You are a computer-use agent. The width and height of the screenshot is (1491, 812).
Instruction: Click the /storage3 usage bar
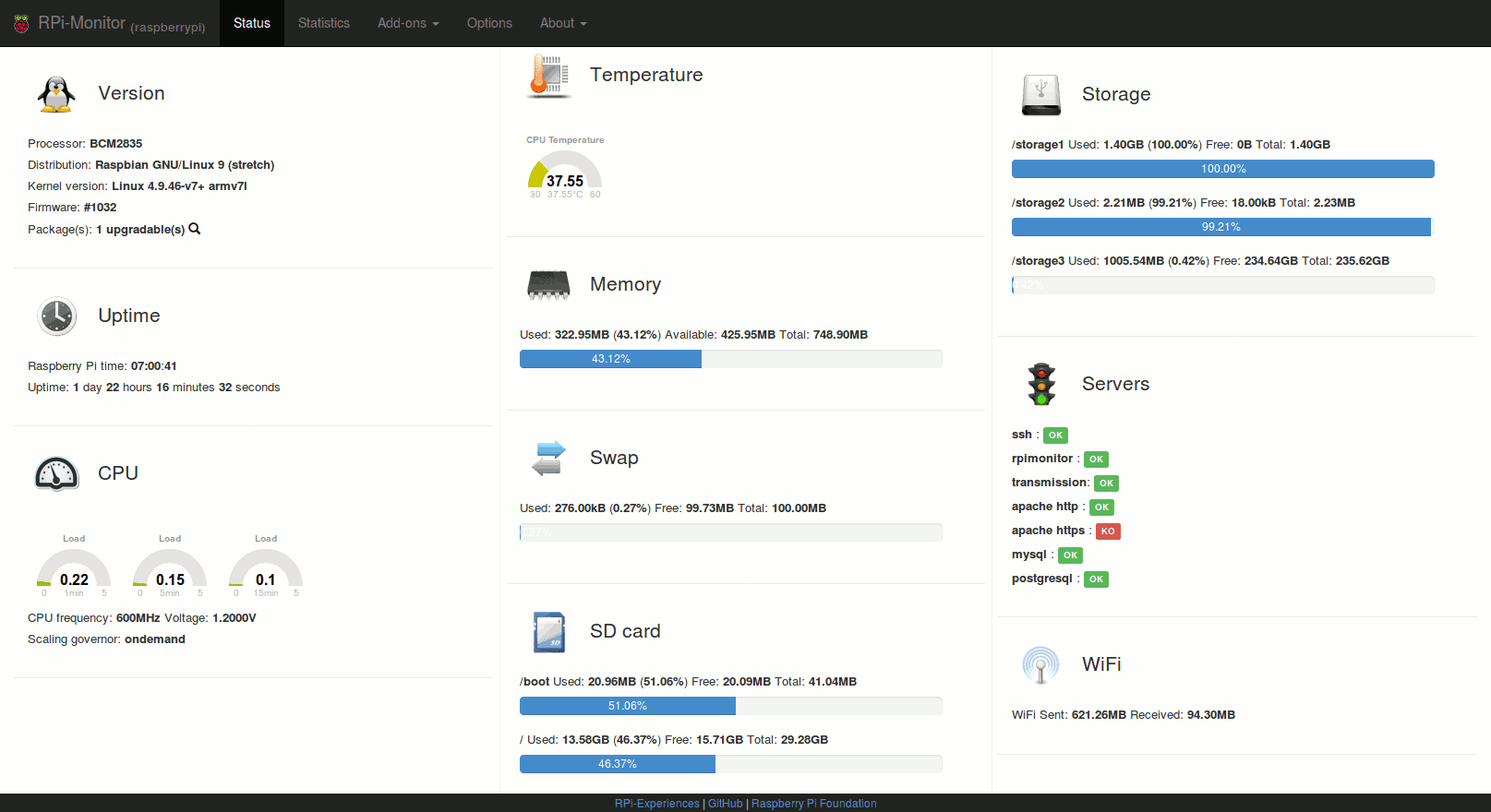tap(1223, 285)
